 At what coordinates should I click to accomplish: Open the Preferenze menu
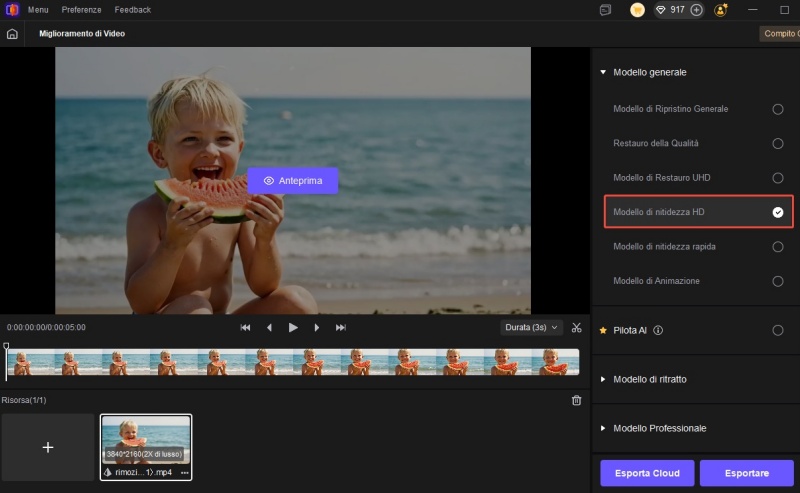coord(81,10)
